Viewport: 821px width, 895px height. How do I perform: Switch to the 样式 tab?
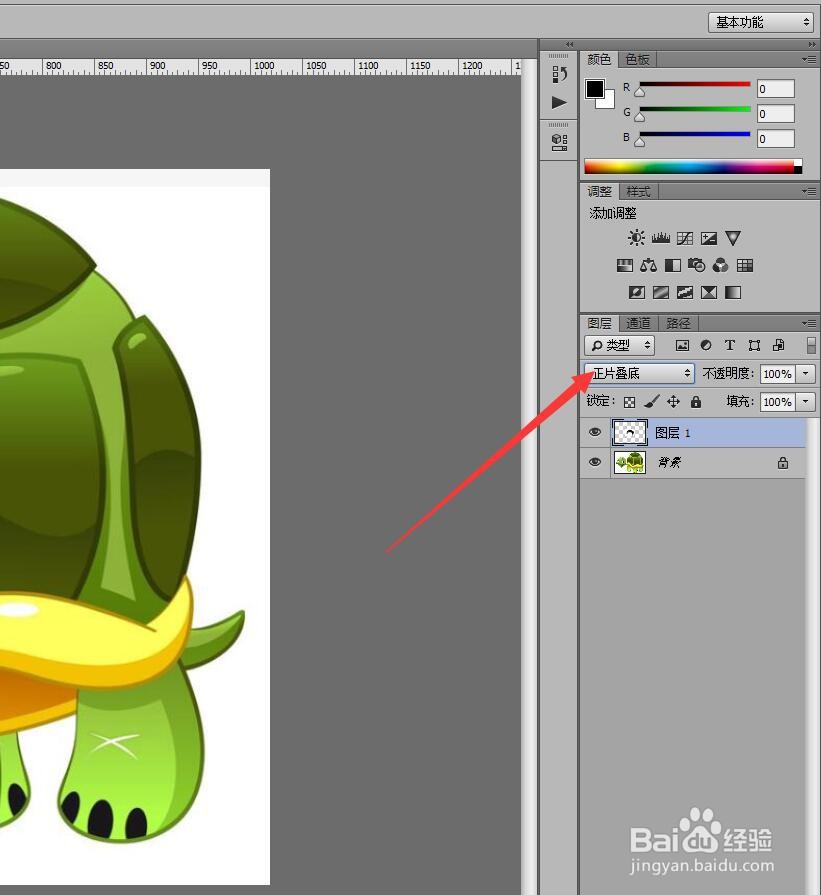tap(638, 192)
